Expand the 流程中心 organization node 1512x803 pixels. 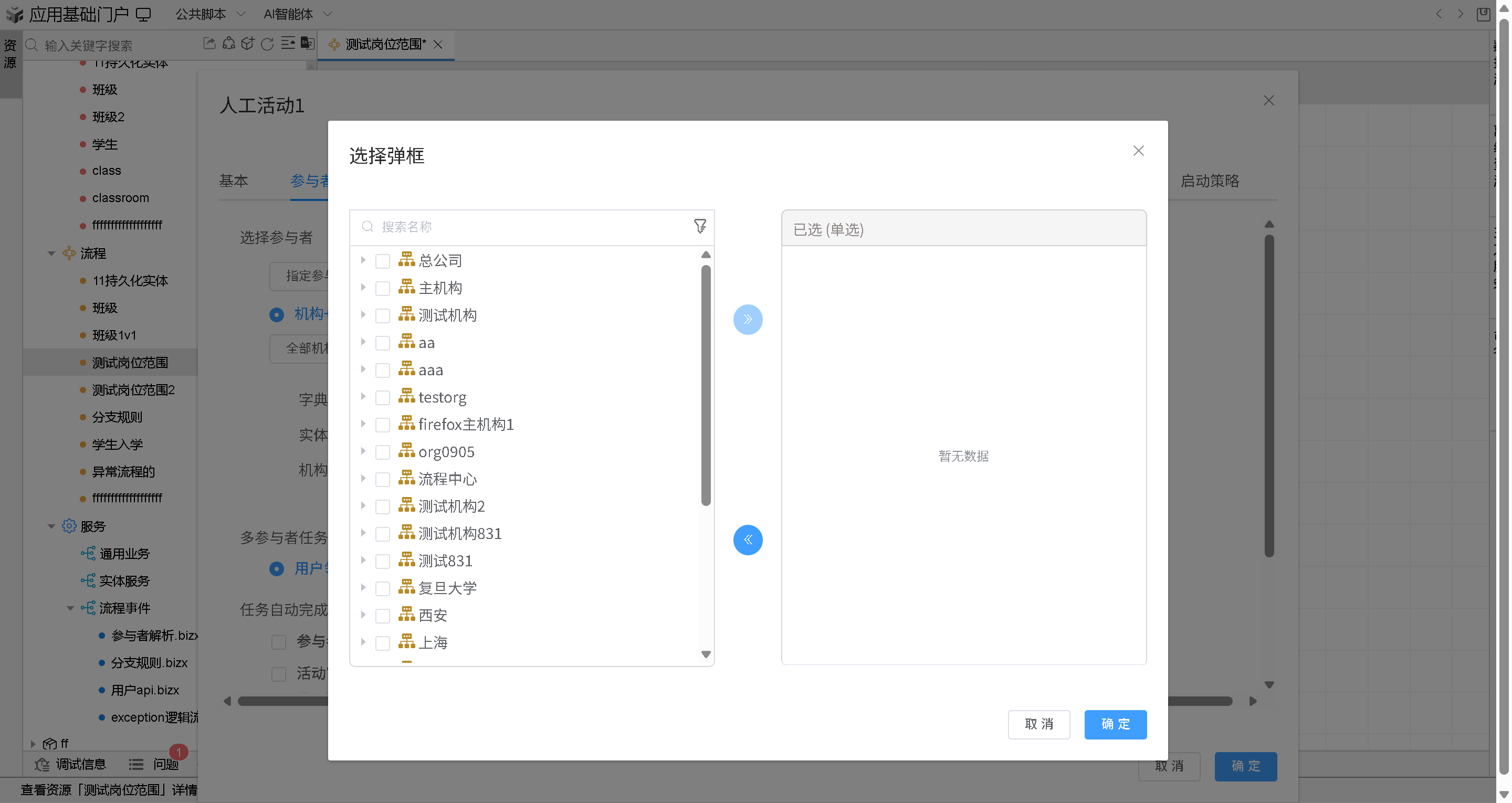[363, 479]
